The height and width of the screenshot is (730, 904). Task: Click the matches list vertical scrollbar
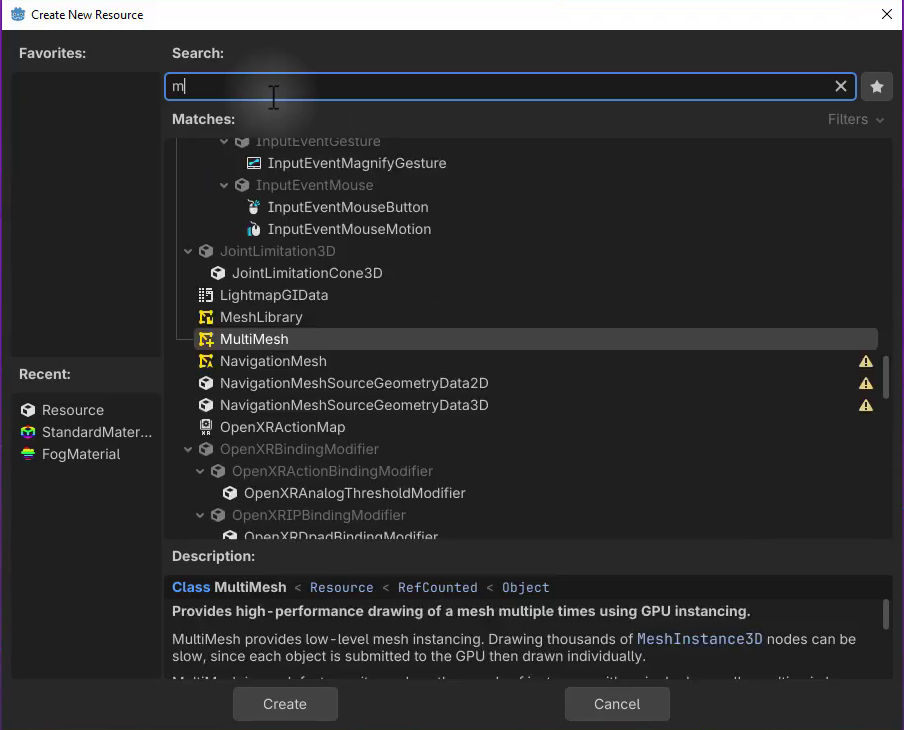pos(886,377)
